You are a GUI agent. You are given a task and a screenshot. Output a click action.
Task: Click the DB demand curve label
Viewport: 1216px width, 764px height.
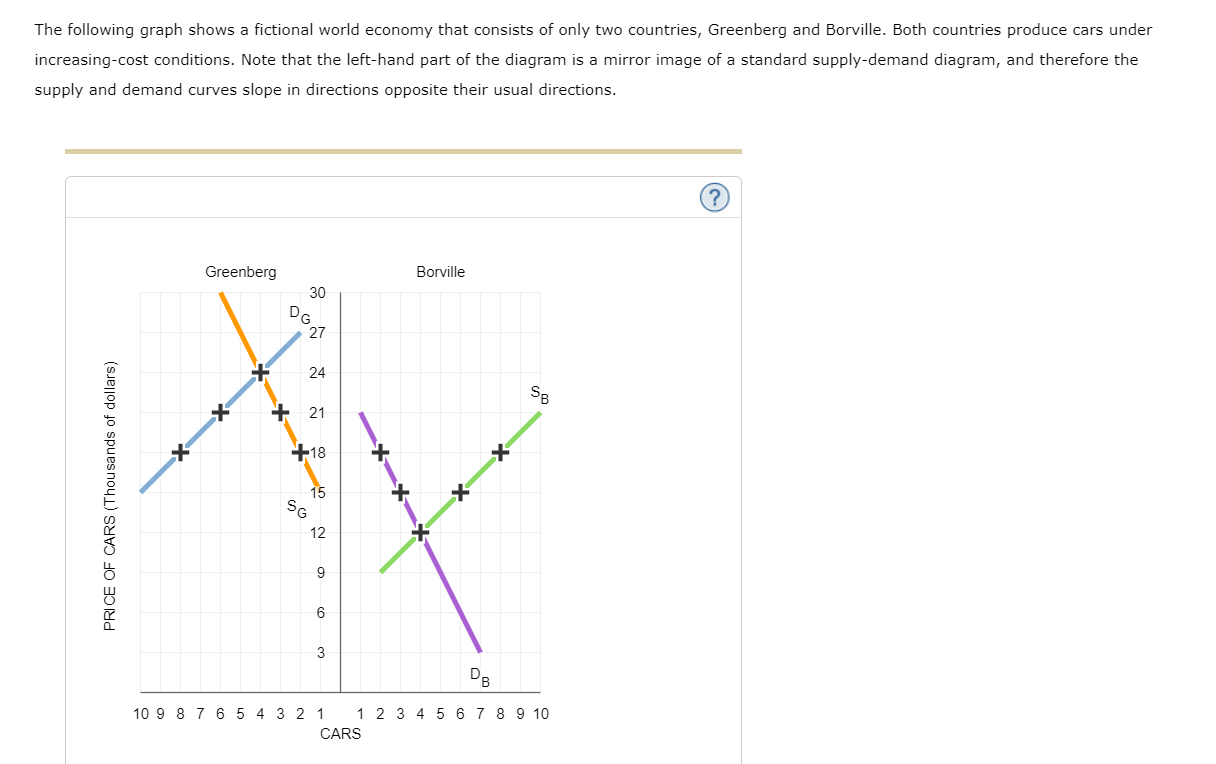click(478, 677)
